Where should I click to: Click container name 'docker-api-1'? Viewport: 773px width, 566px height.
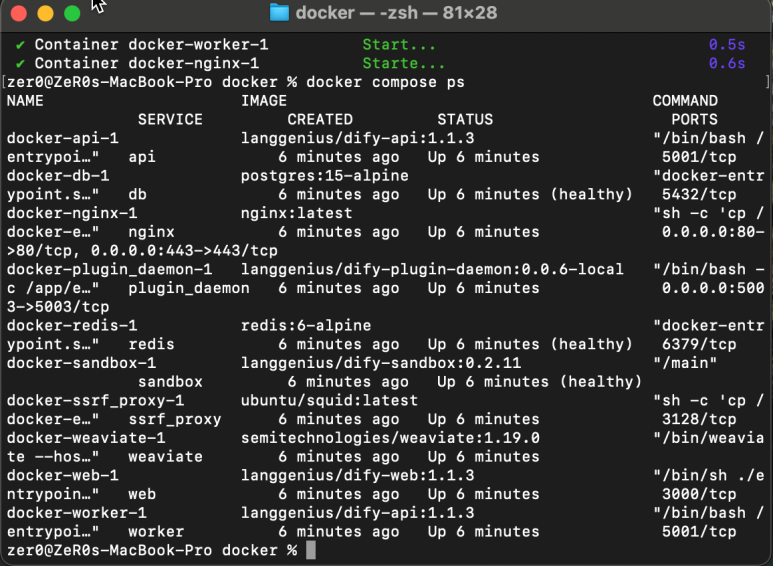[x=63, y=138]
